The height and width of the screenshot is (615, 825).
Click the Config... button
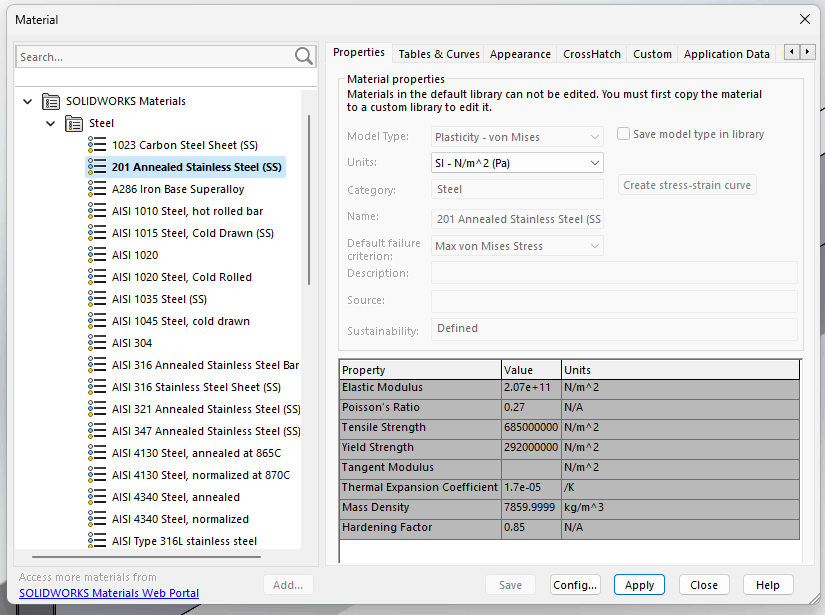click(575, 585)
